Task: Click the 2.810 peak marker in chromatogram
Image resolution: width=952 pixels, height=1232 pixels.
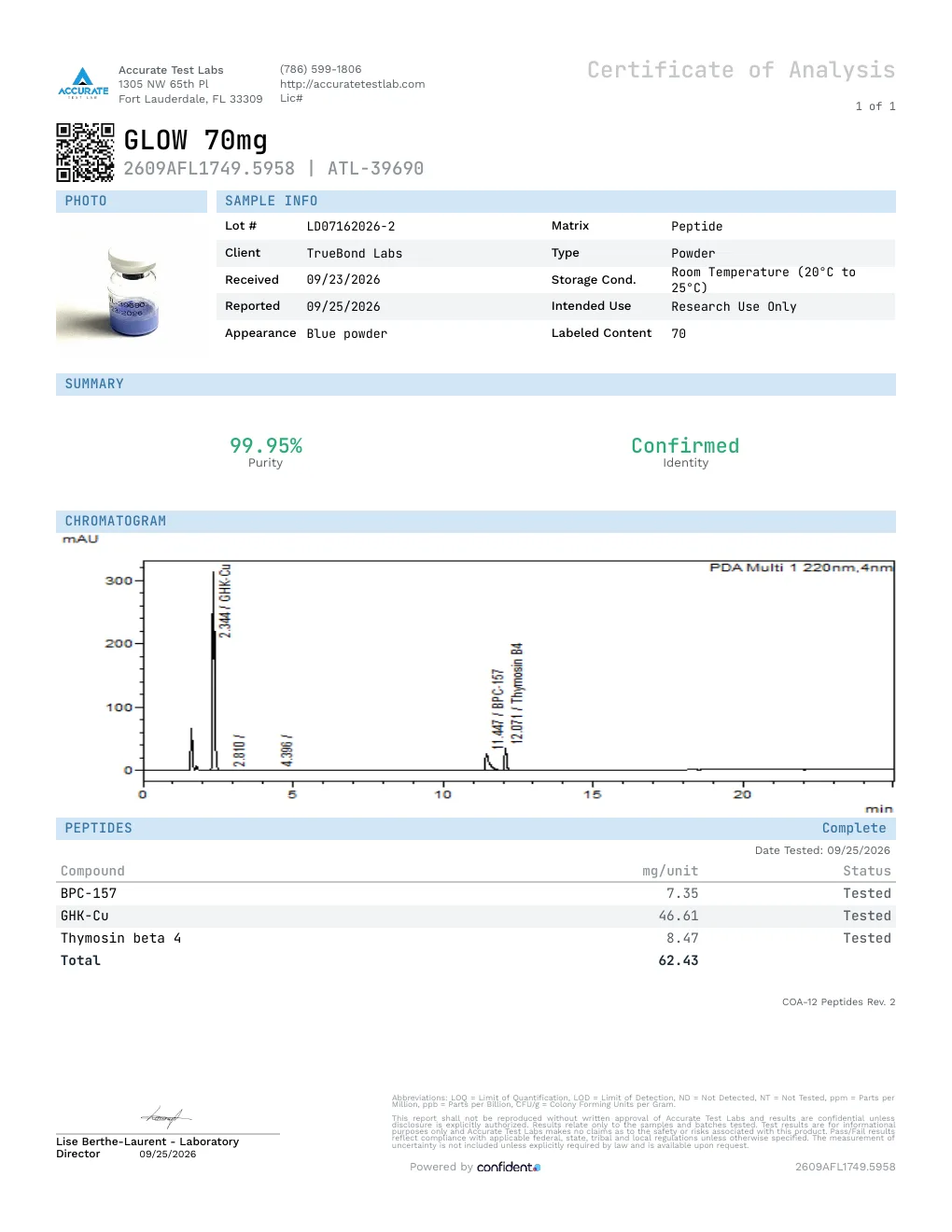Action: coord(240,750)
